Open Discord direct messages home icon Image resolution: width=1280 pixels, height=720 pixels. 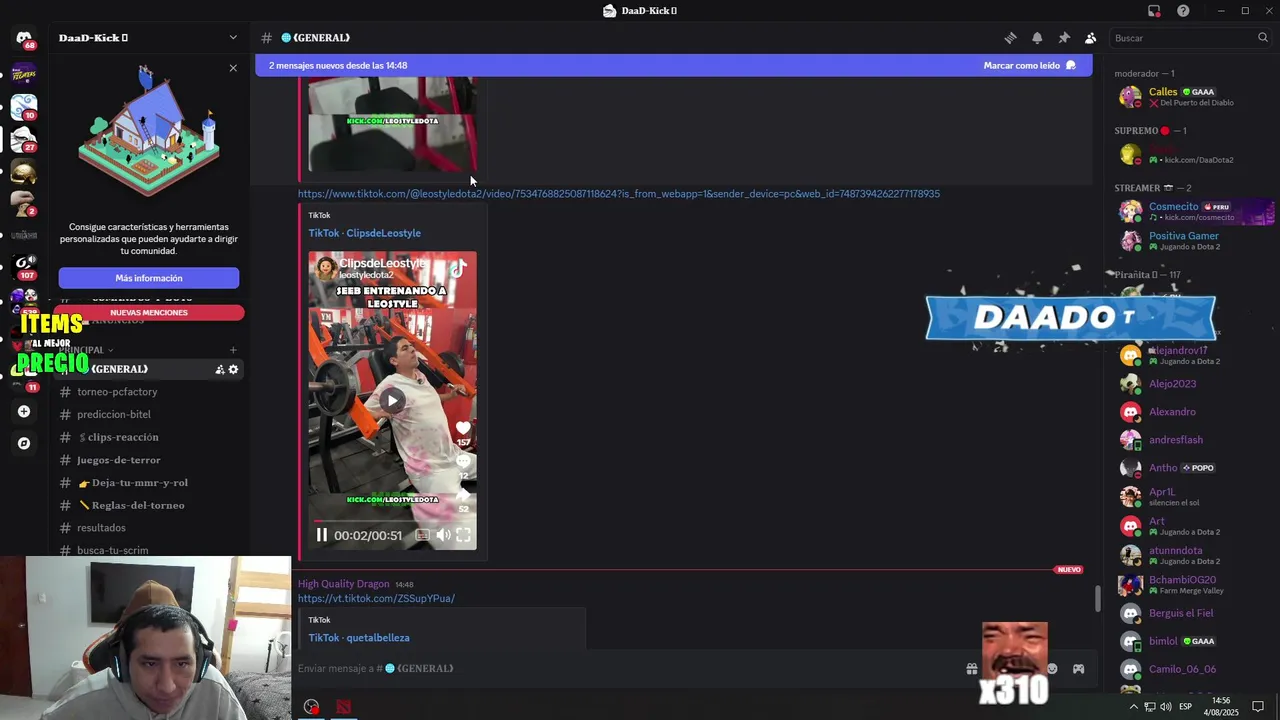[x=24, y=38]
